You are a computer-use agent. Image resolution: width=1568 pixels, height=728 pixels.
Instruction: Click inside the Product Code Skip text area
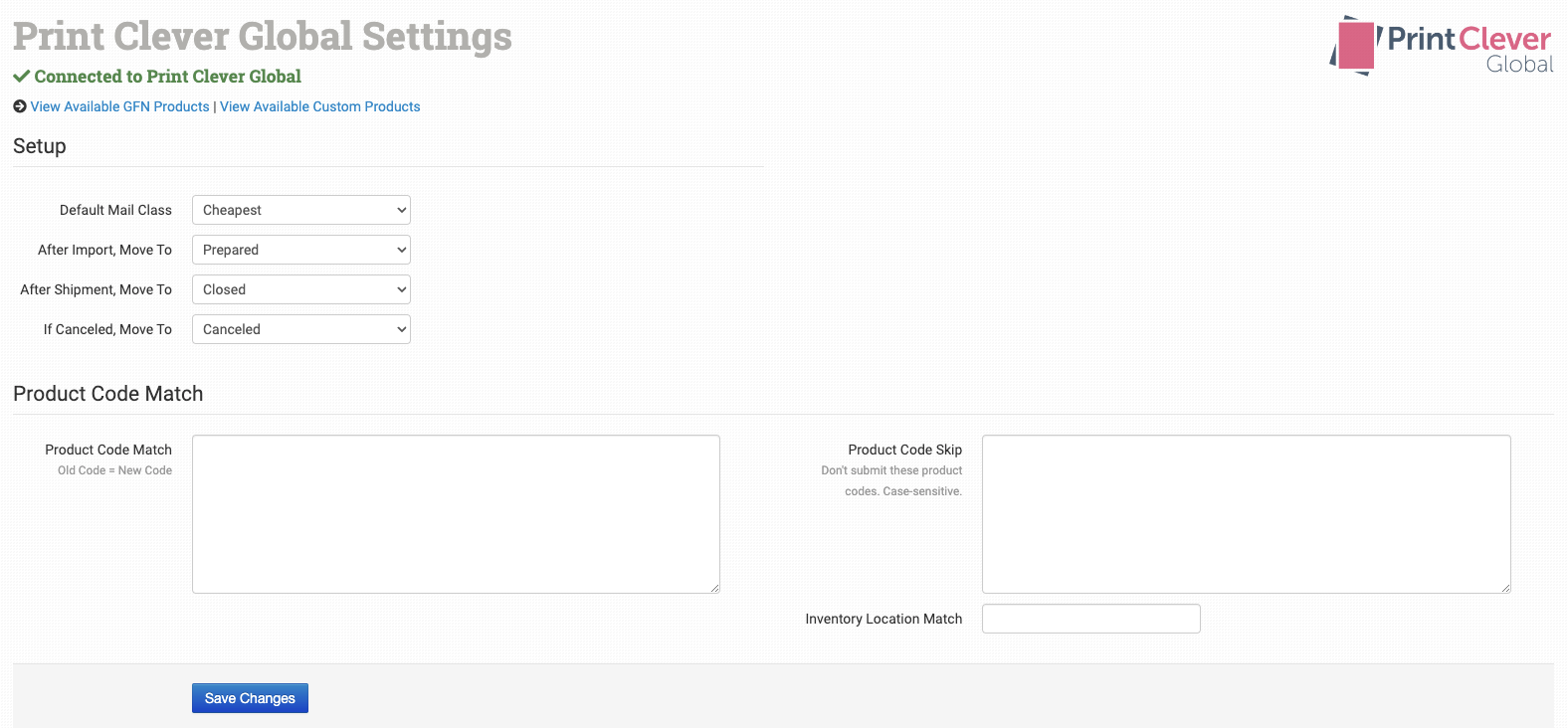(x=1246, y=513)
